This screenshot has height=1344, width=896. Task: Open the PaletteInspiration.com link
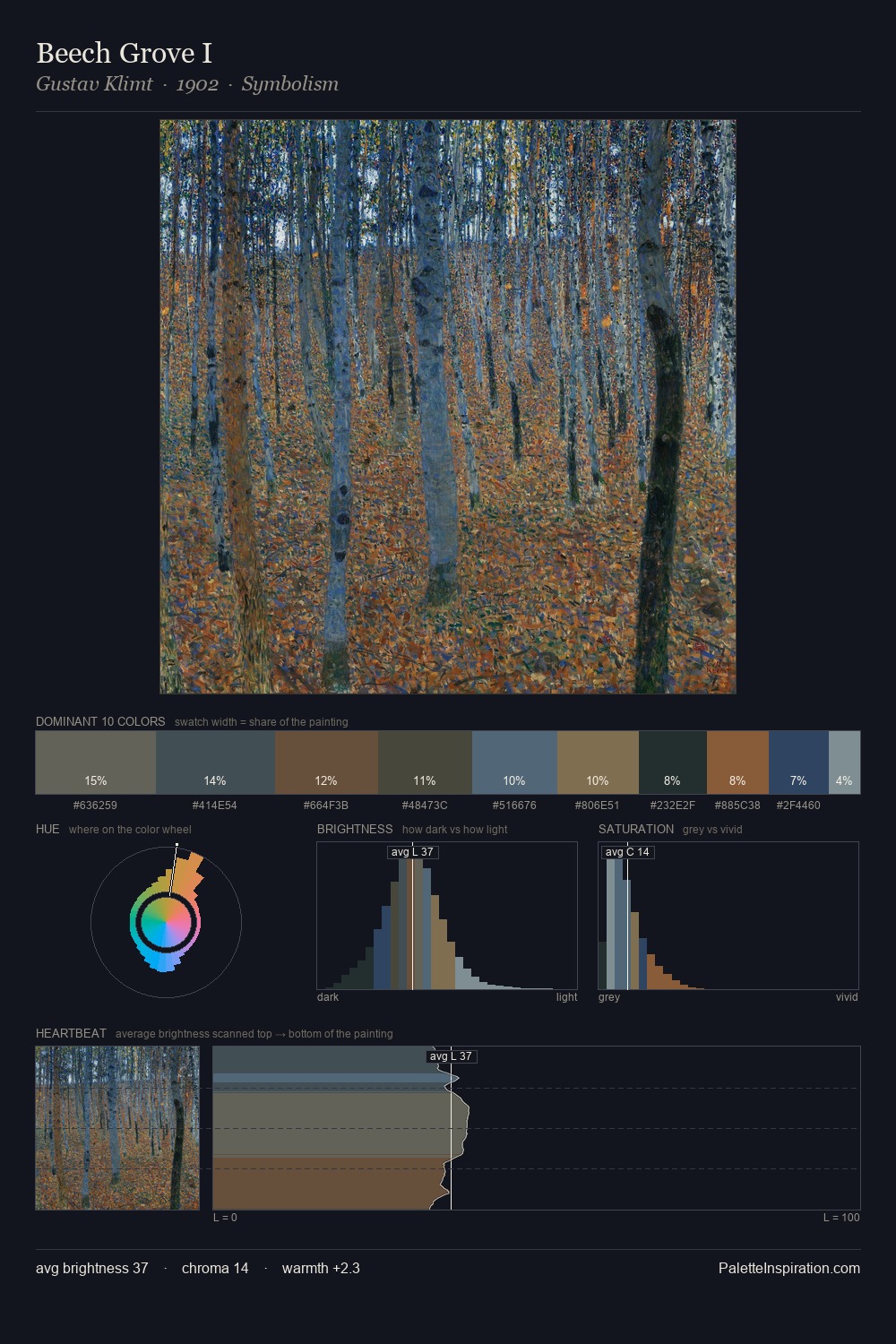(x=789, y=1269)
